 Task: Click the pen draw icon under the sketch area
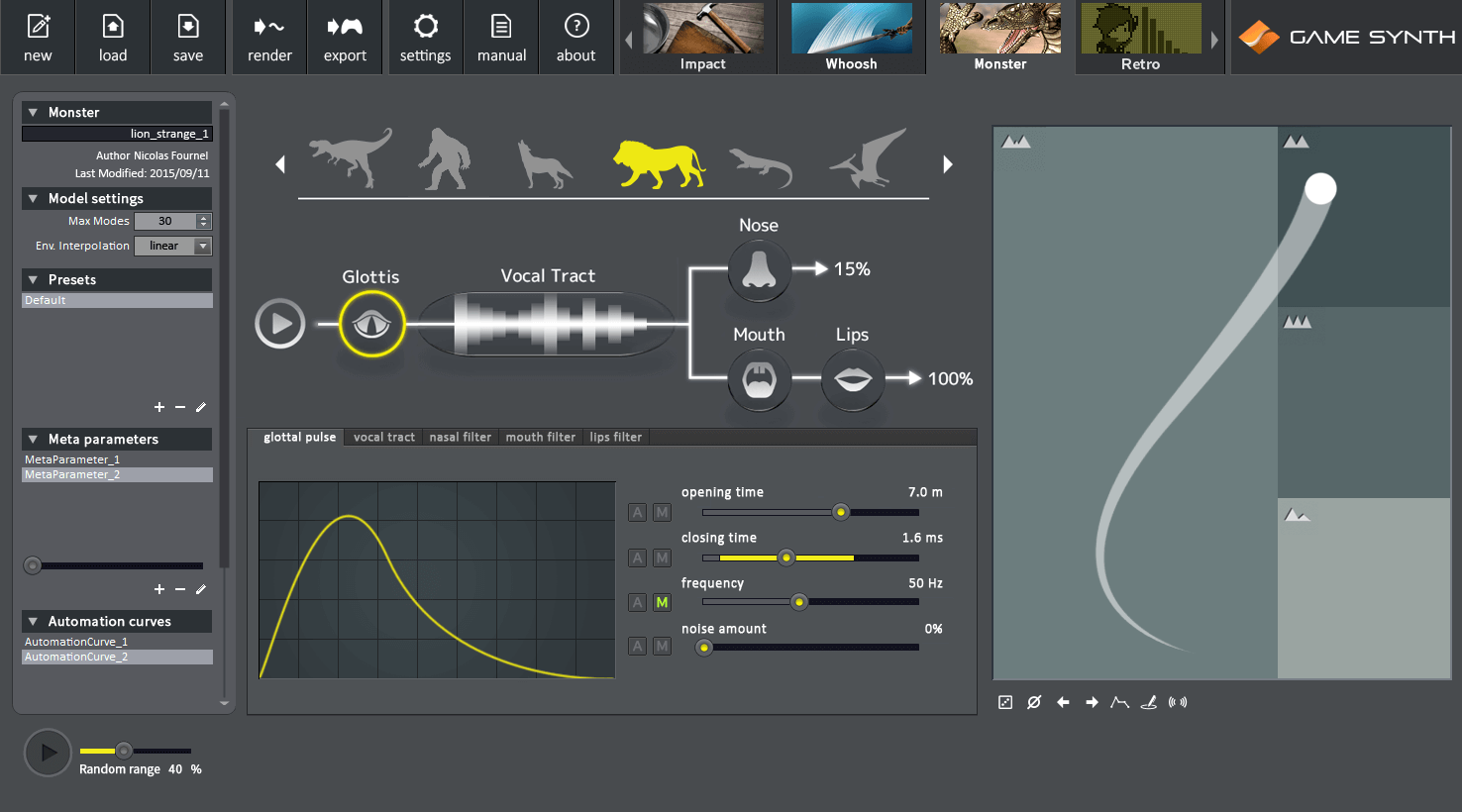1148,702
